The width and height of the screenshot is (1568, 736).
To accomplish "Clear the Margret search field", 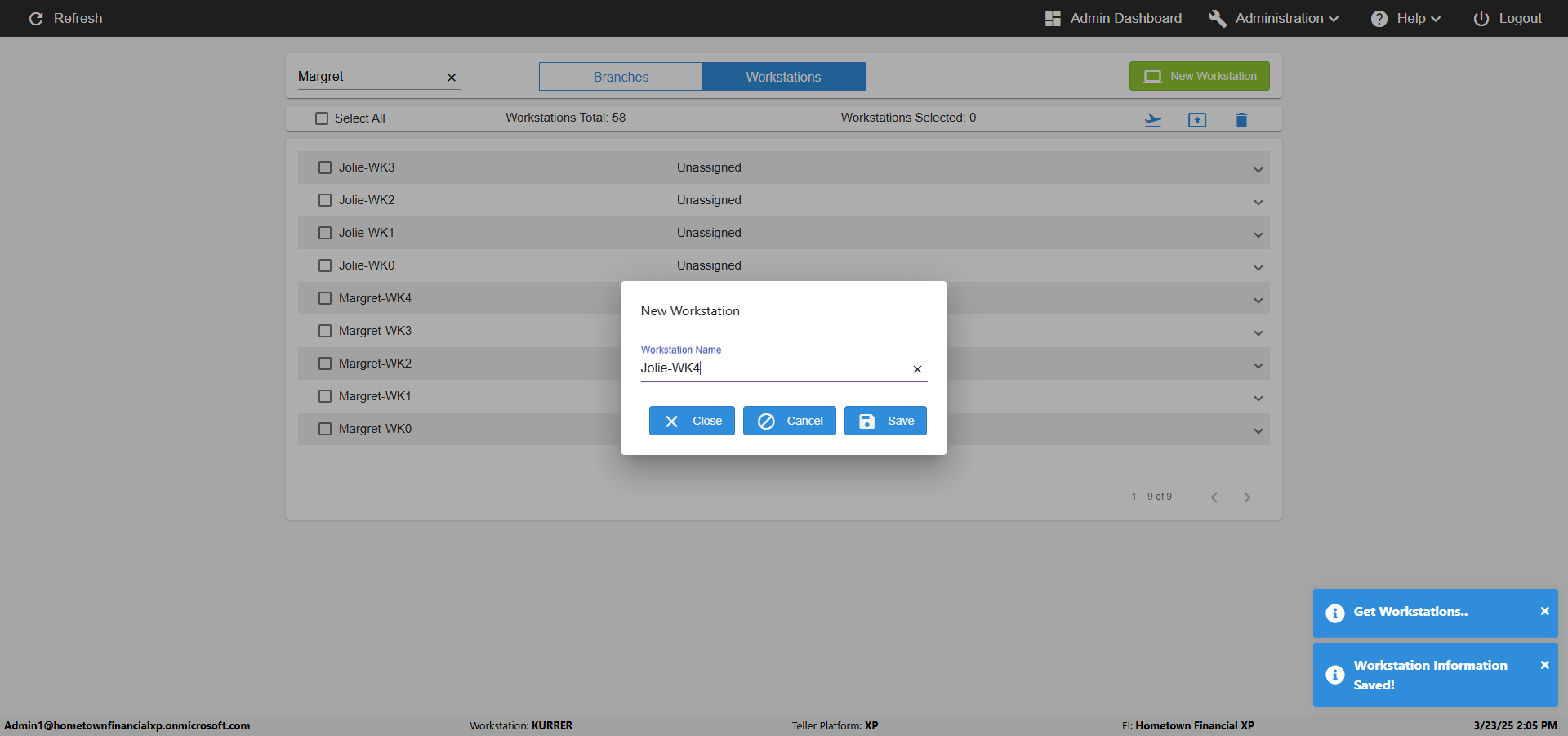I will pyautogui.click(x=452, y=78).
